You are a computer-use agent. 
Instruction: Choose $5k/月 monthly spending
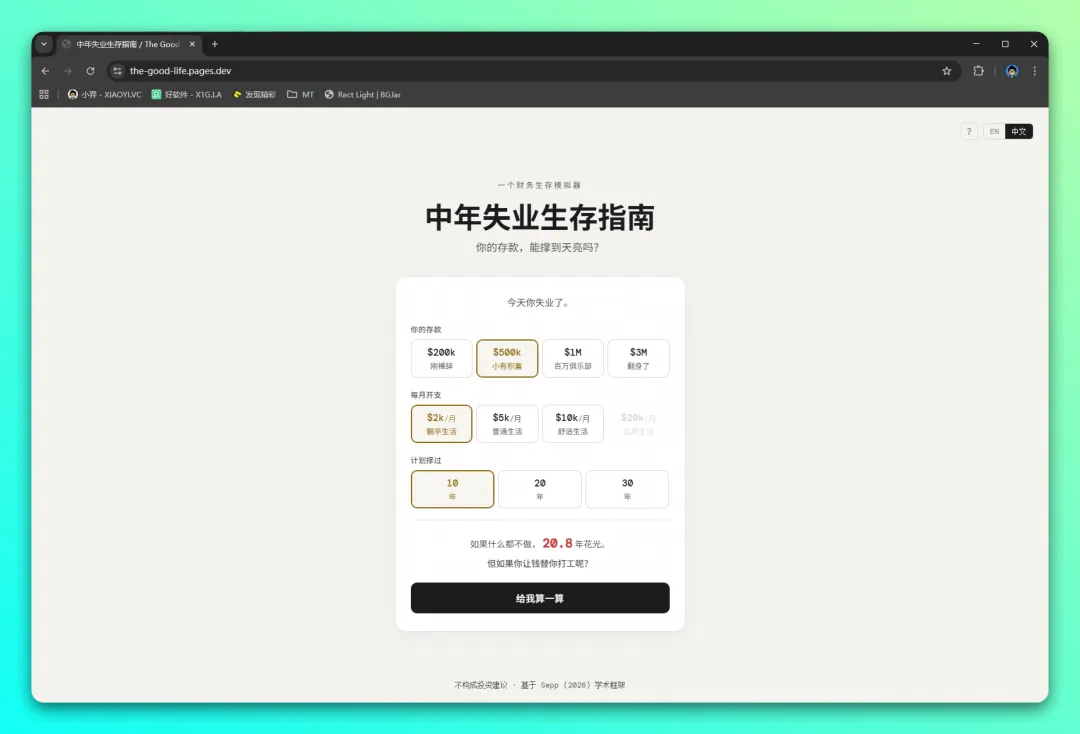tap(507, 423)
